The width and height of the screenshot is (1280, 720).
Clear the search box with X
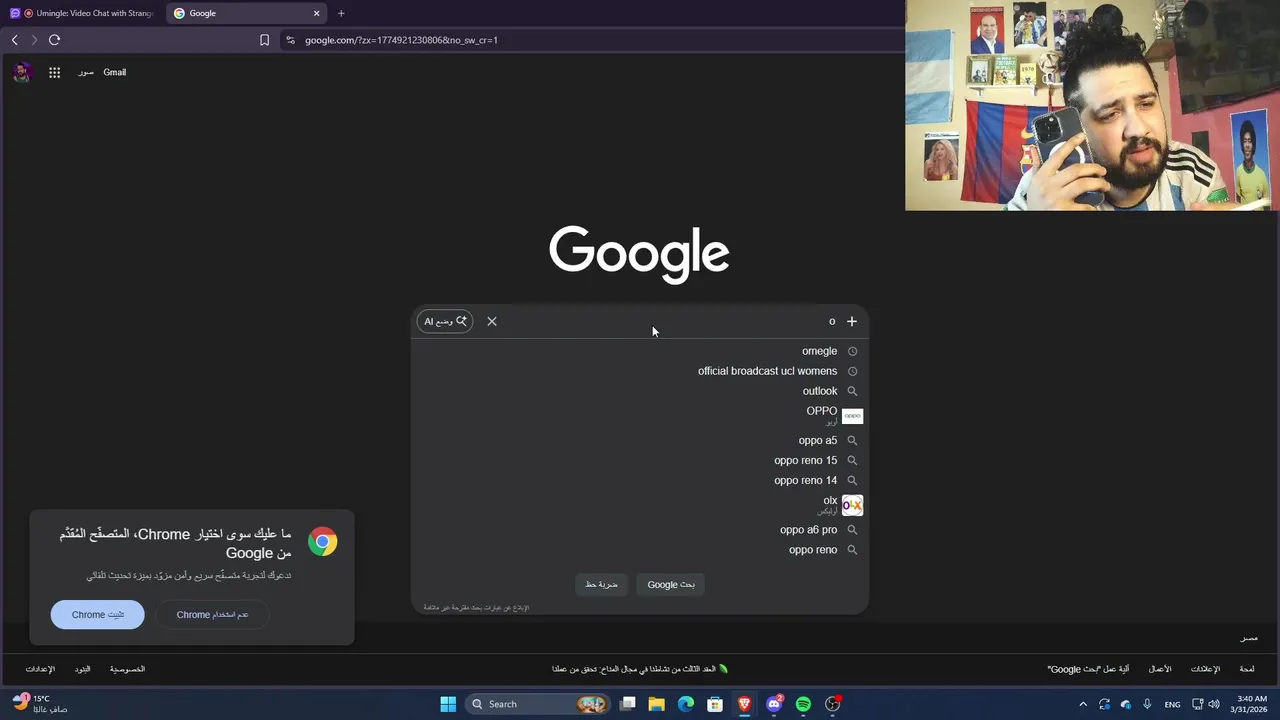(492, 321)
